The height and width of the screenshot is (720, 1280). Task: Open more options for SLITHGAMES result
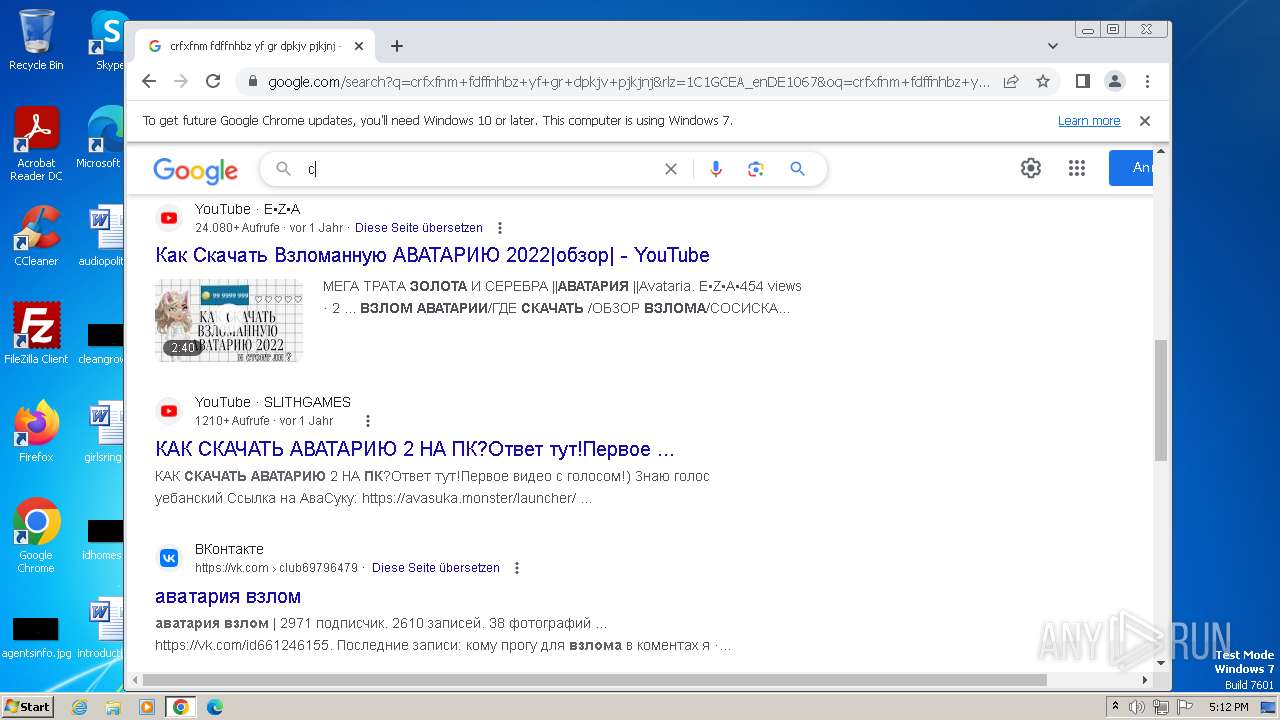[367, 421]
